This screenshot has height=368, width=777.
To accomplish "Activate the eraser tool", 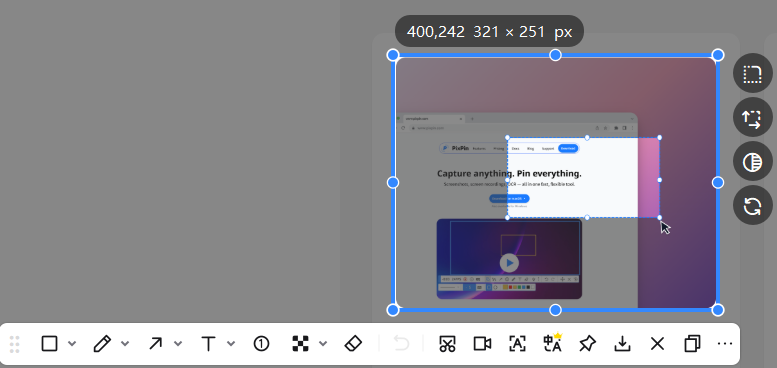I will [353, 343].
